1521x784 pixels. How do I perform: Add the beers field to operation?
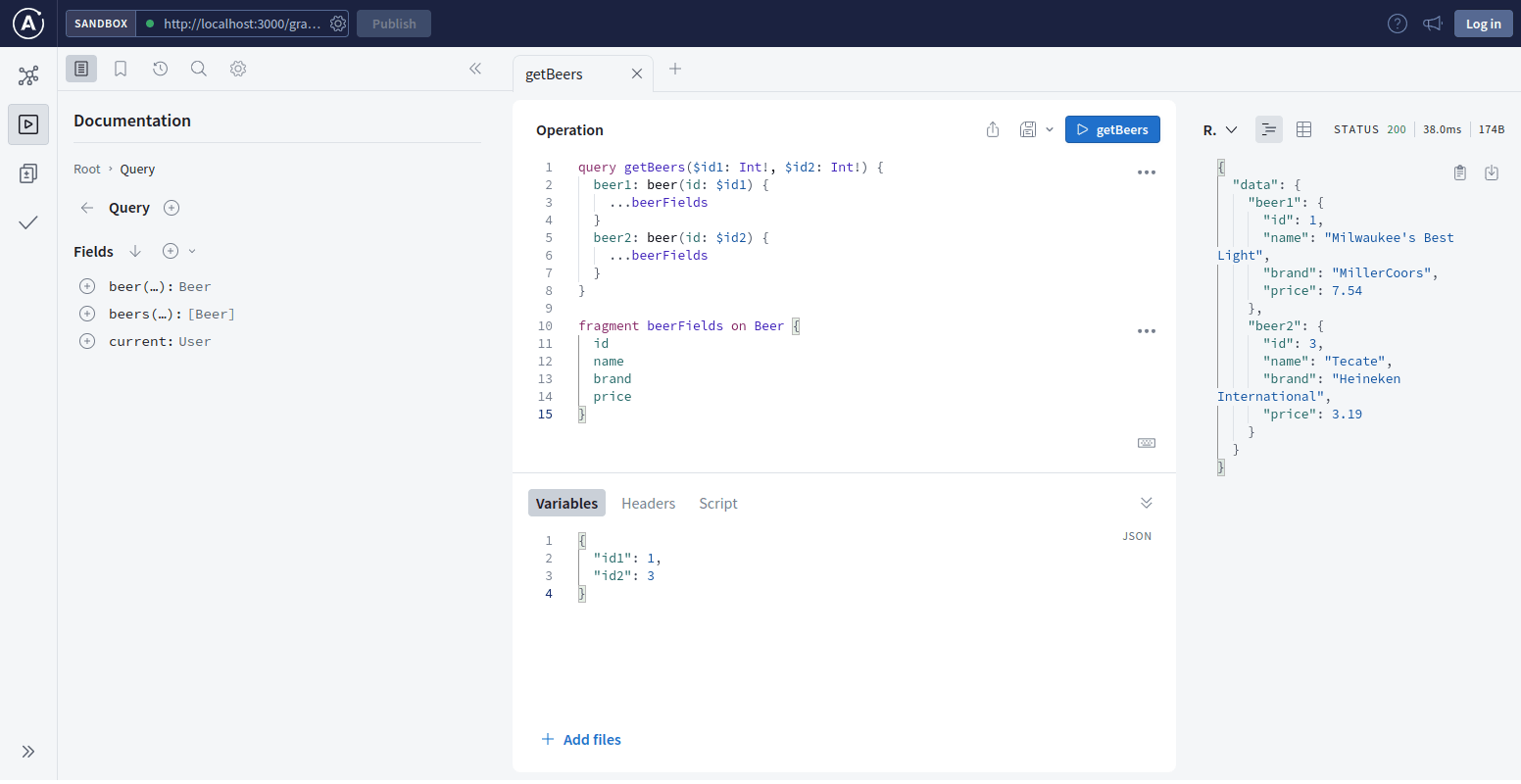[87, 314]
